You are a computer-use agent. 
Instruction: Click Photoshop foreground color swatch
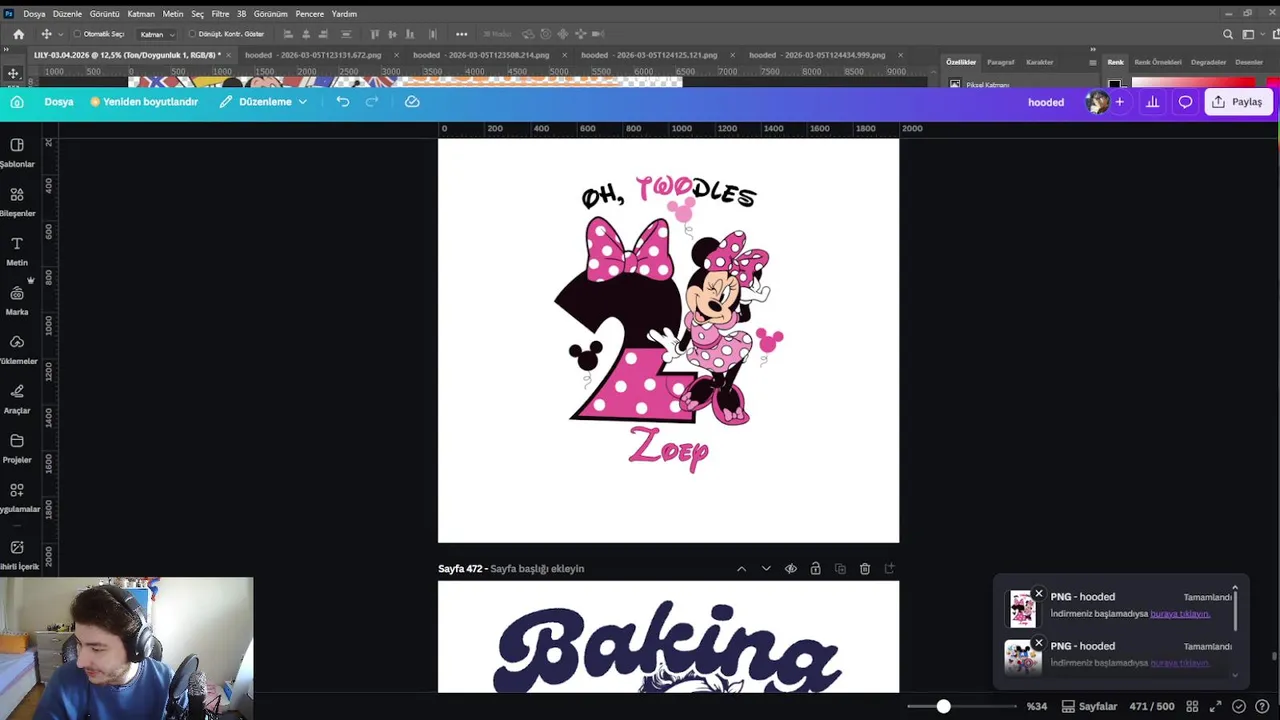1114,84
